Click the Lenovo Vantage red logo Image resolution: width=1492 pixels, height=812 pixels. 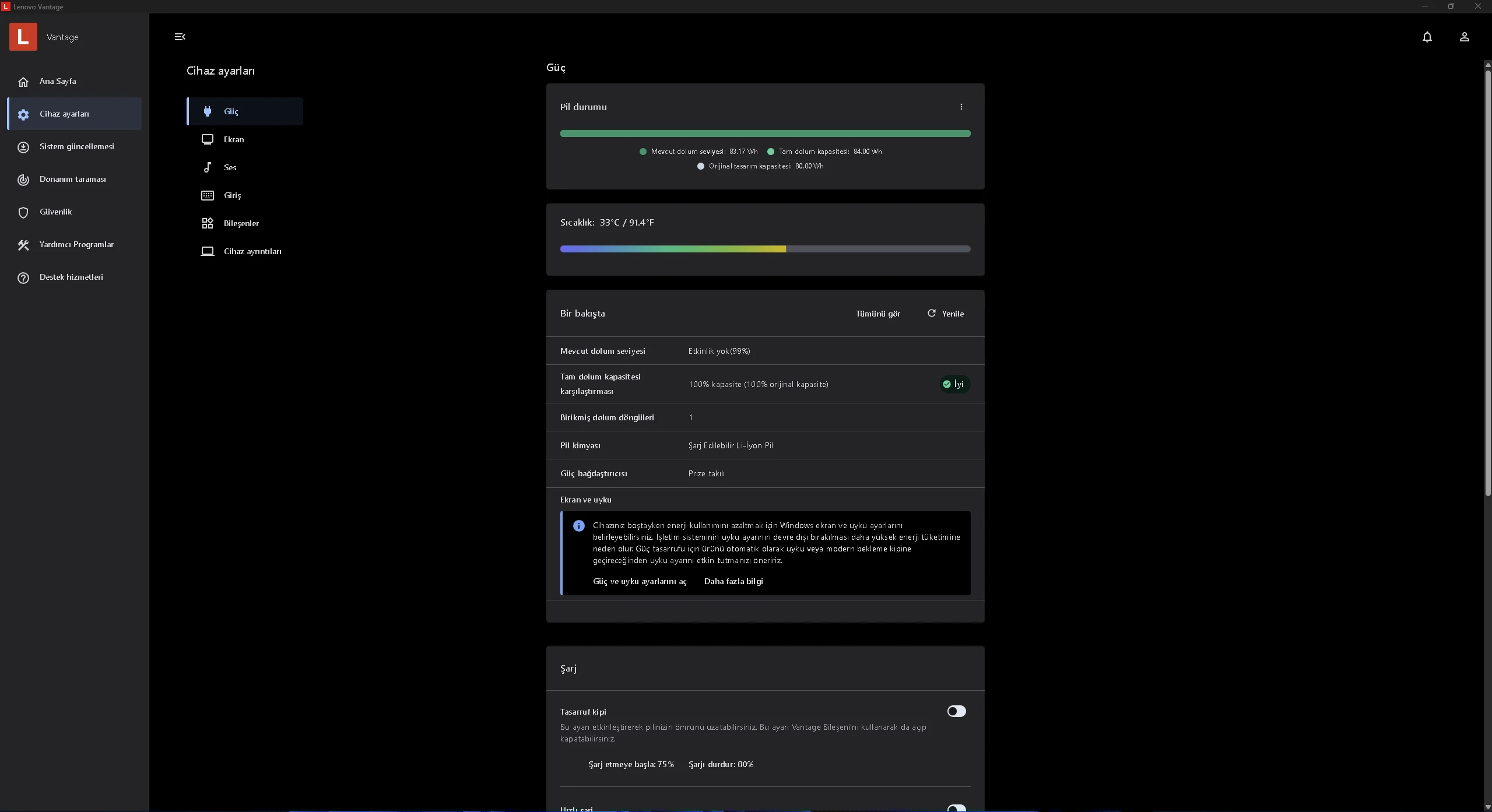click(23, 37)
